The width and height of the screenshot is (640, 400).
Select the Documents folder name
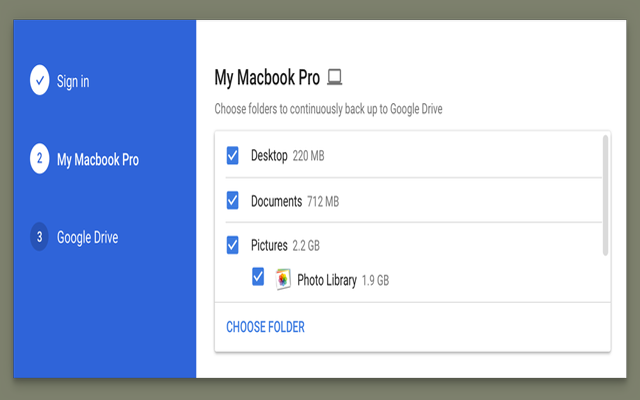276,201
